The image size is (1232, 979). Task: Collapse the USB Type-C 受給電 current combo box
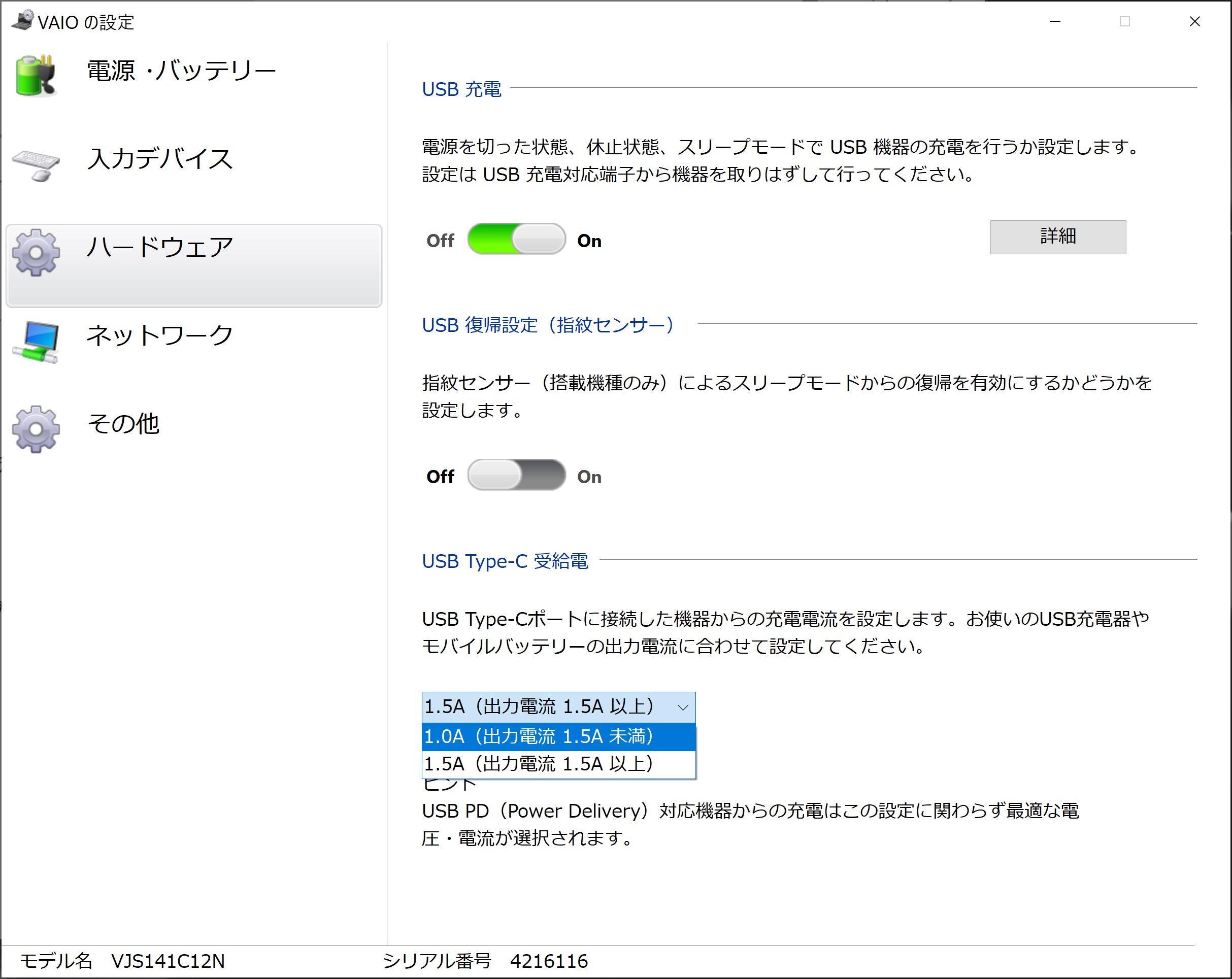558,707
